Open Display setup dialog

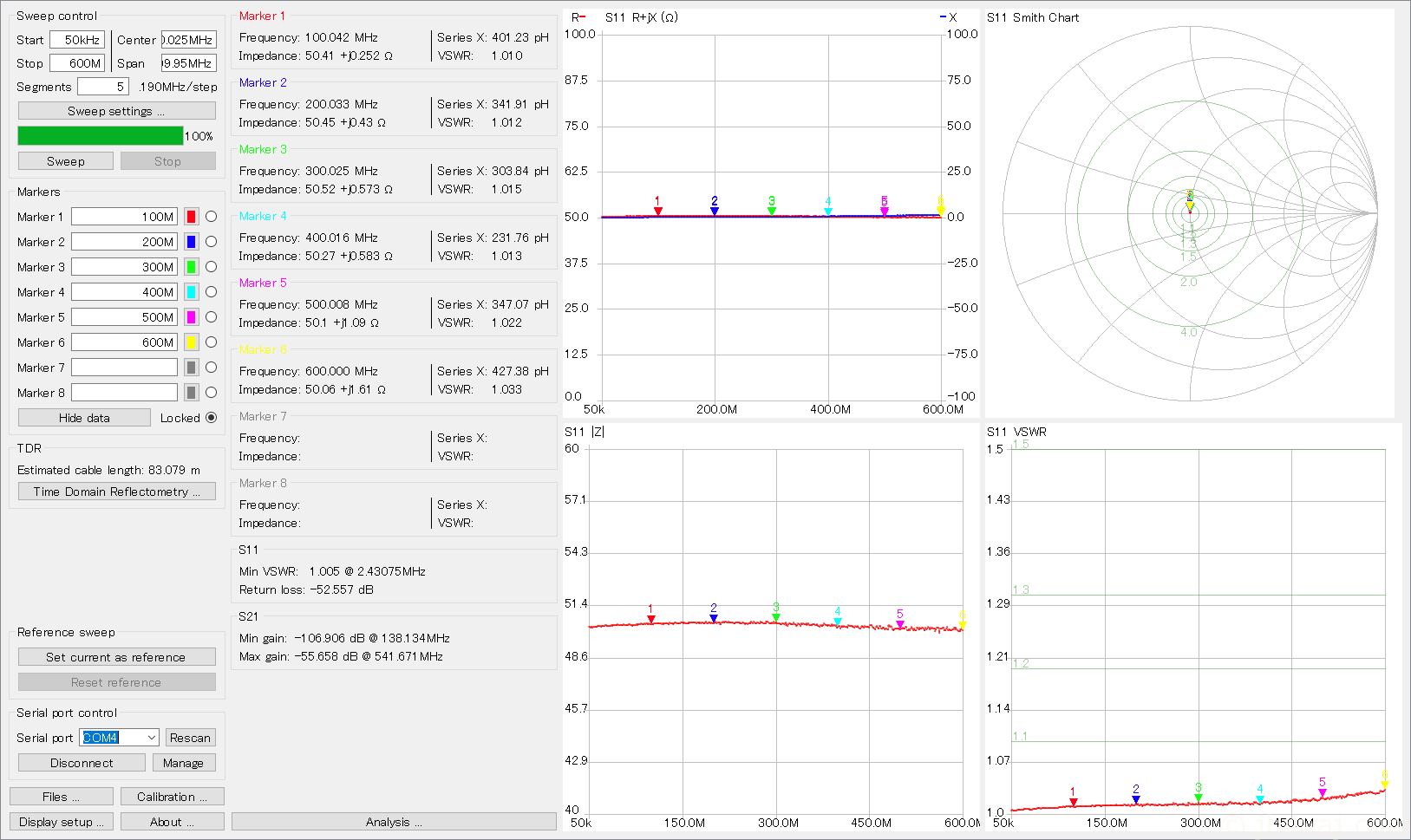pos(62,822)
